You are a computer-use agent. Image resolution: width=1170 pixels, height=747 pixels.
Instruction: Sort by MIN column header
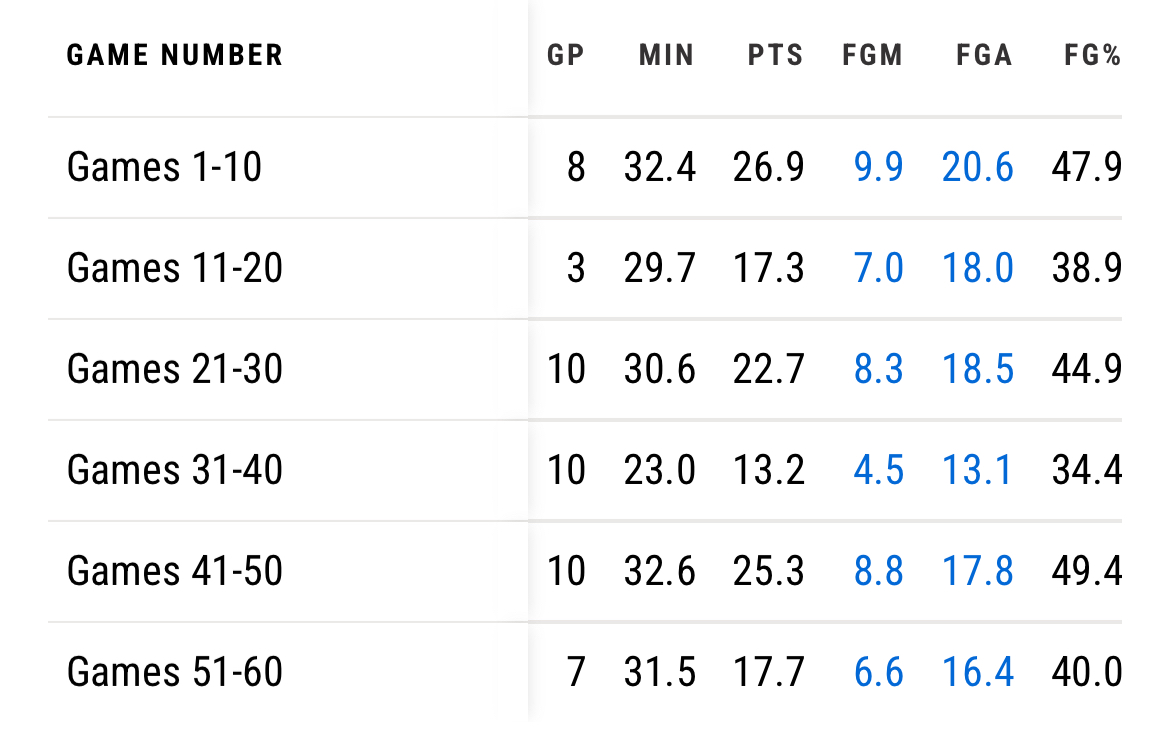point(666,55)
